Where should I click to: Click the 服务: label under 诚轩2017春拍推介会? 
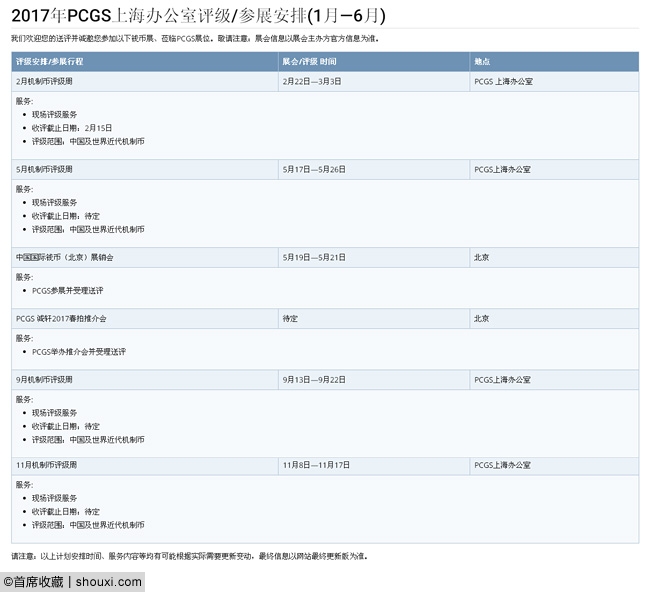click(x=24, y=338)
